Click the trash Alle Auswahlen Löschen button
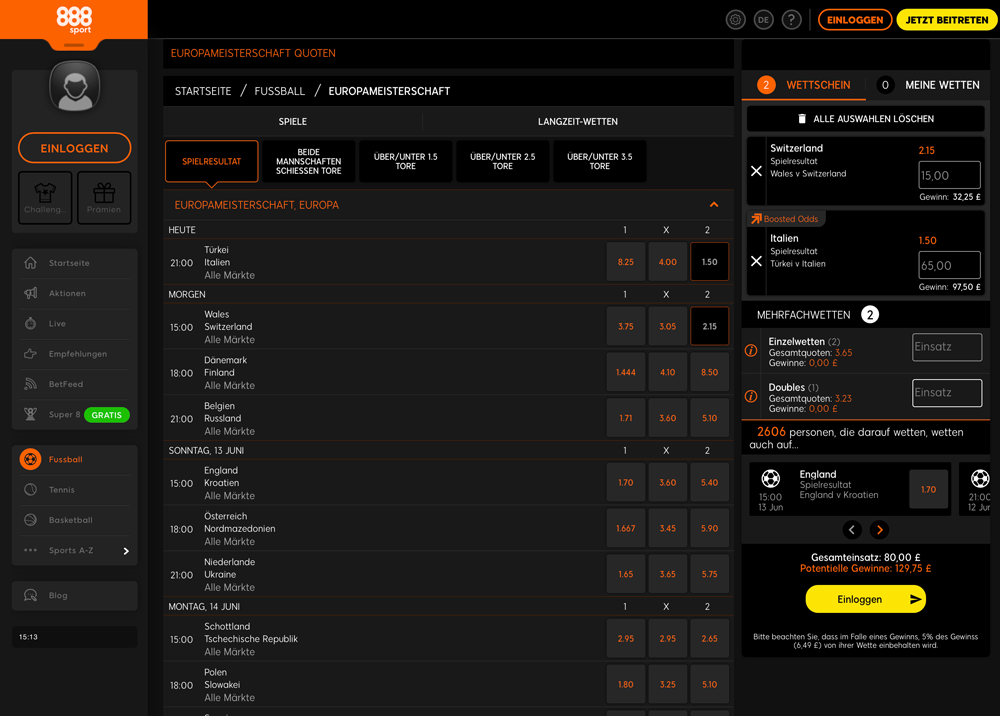 865,119
